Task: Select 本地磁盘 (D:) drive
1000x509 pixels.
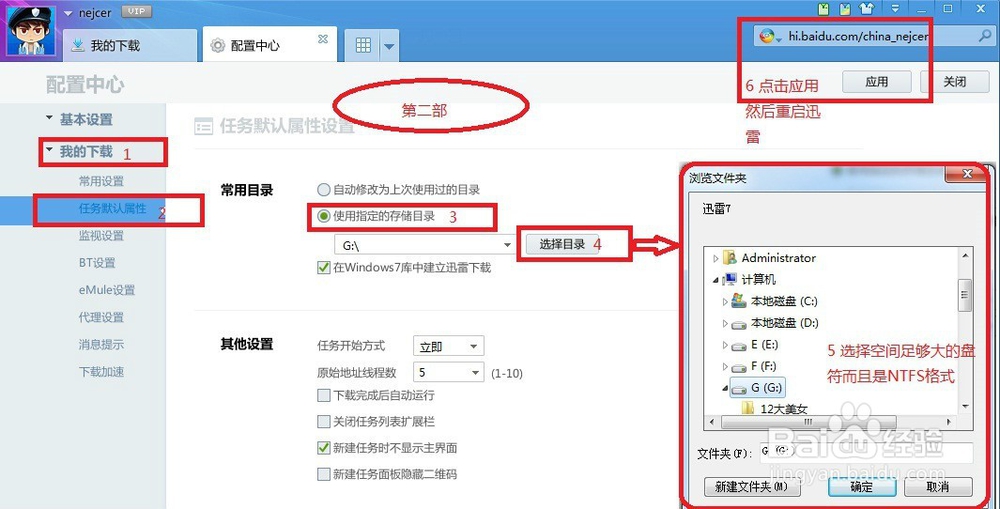Action: (784, 323)
